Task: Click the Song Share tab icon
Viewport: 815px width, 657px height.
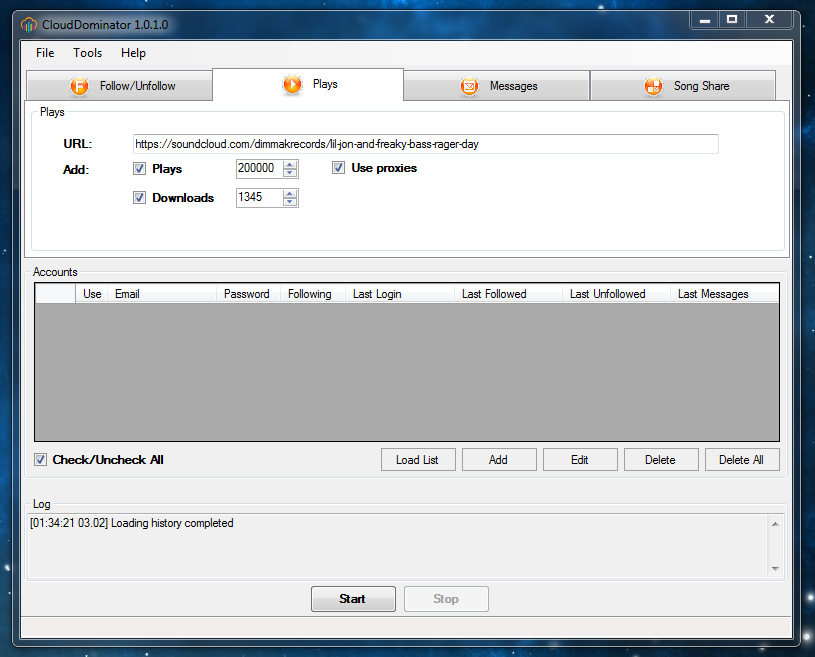Action: pos(653,86)
